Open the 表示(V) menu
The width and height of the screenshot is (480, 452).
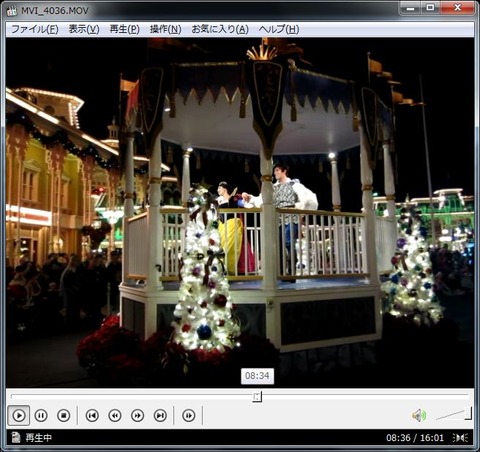(x=84, y=29)
